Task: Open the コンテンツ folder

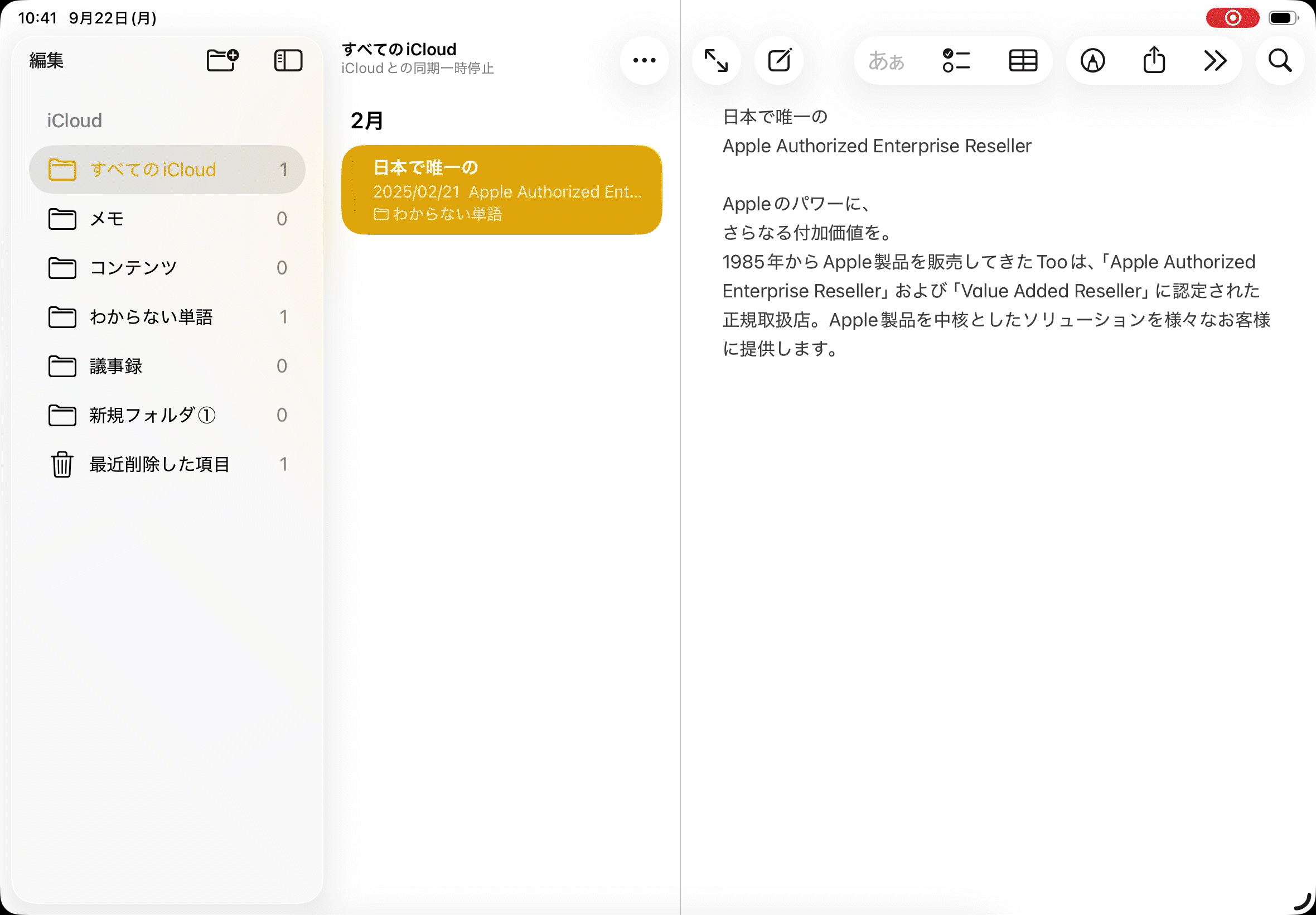Action: (167, 268)
